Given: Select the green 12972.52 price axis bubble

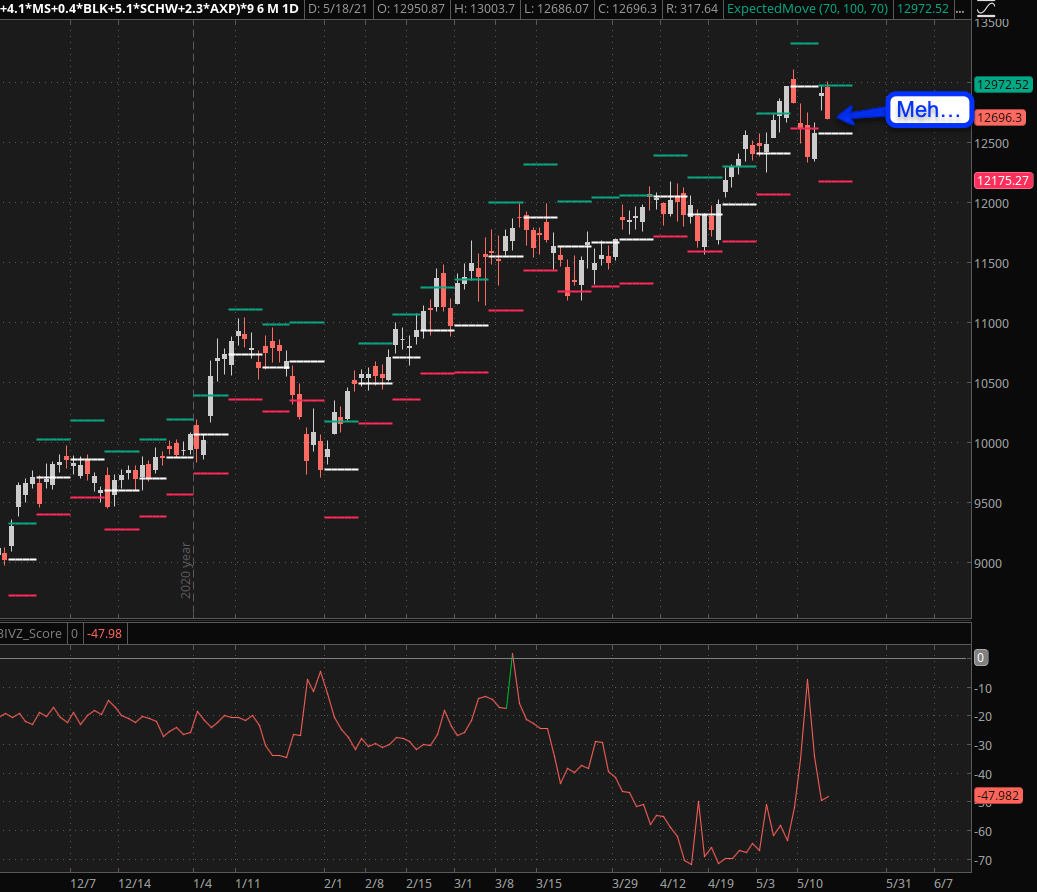Looking at the screenshot, I should click(x=1002, y=85).
